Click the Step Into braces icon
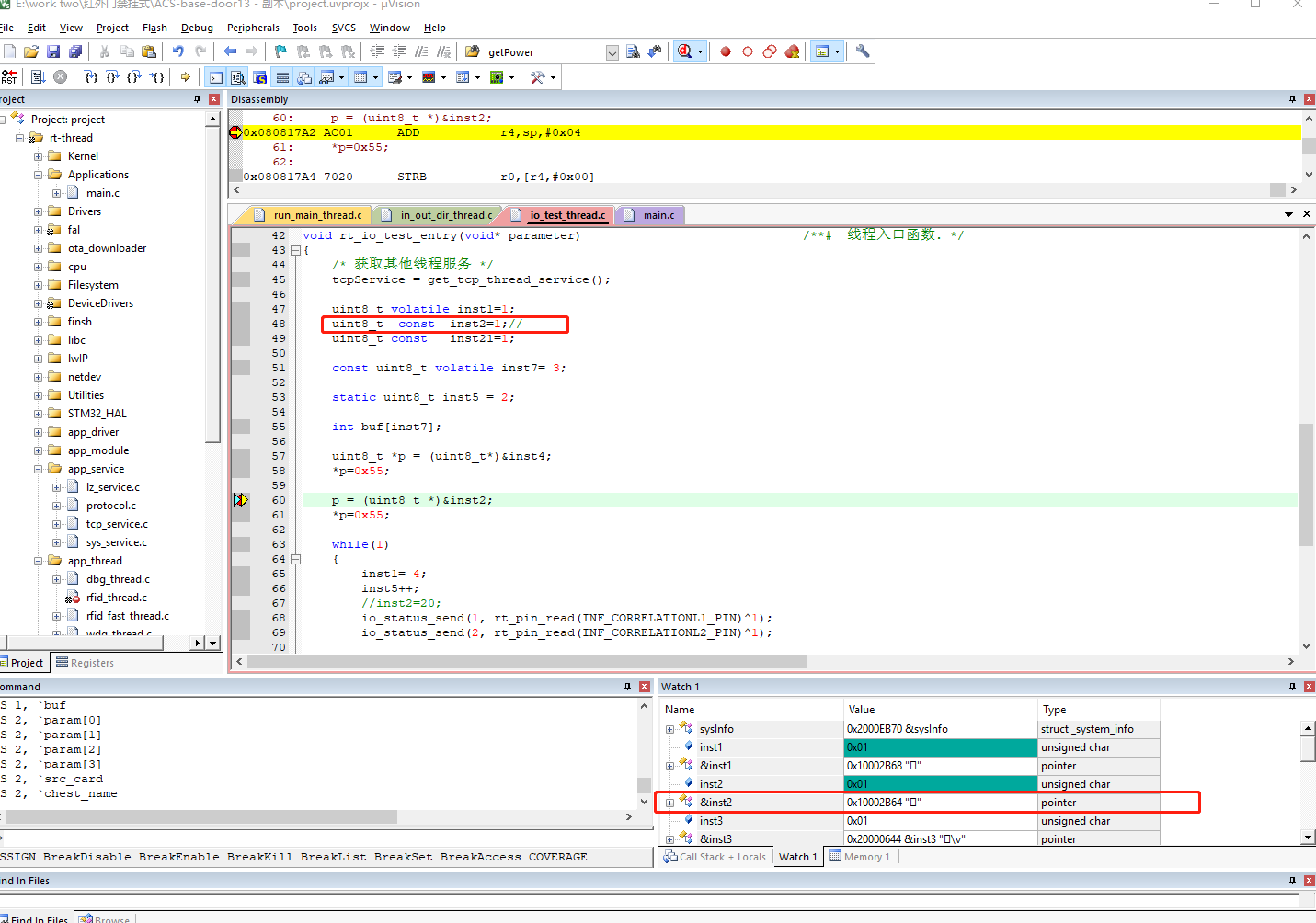The image size is (1316, 923). (x=90, y=77)
